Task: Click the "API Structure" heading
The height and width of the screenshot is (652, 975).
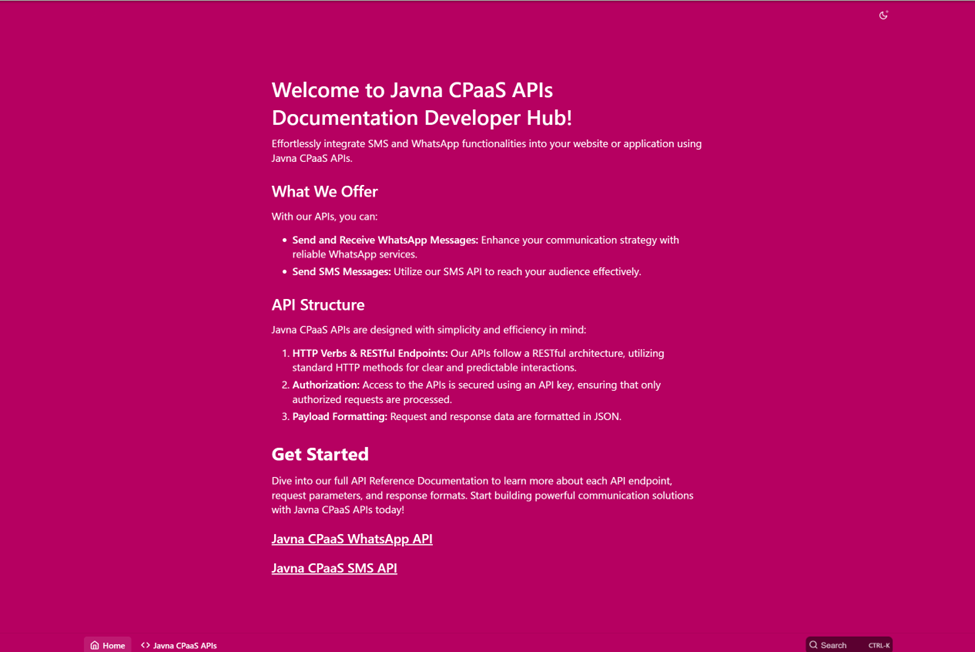Action: tap(318, 305)
